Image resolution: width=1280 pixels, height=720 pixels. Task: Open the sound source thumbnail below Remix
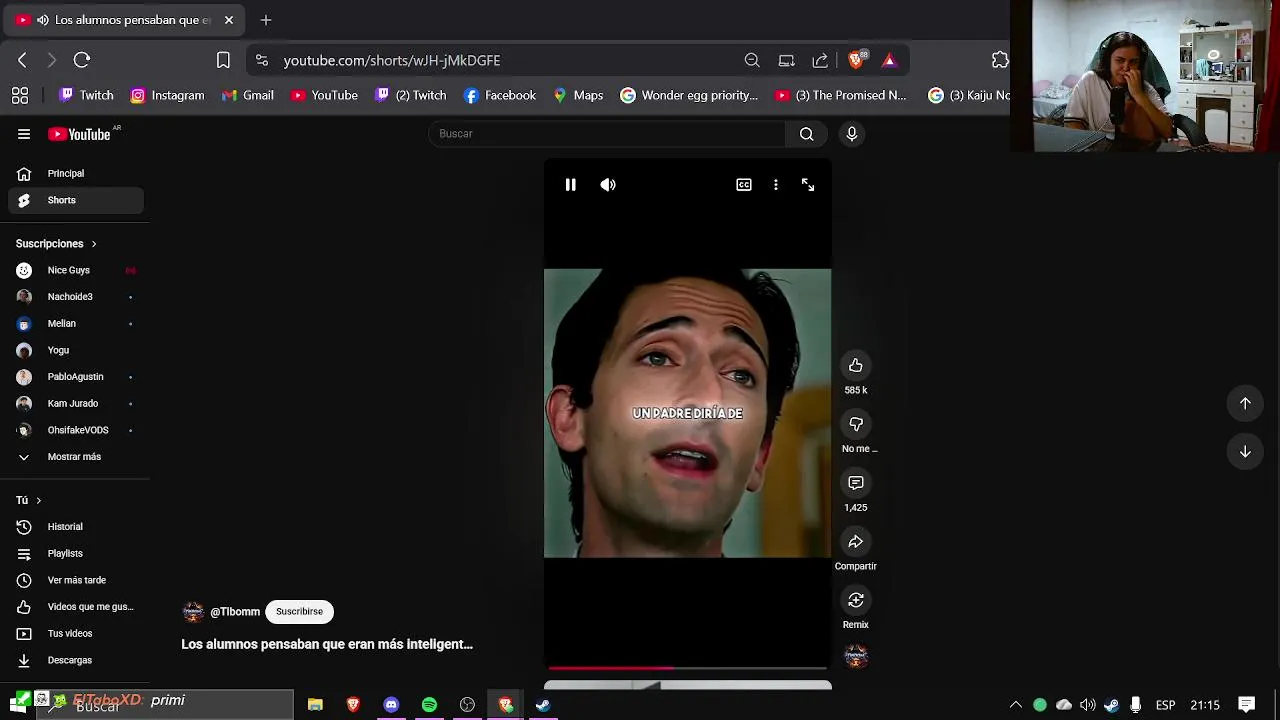(856, 656)
